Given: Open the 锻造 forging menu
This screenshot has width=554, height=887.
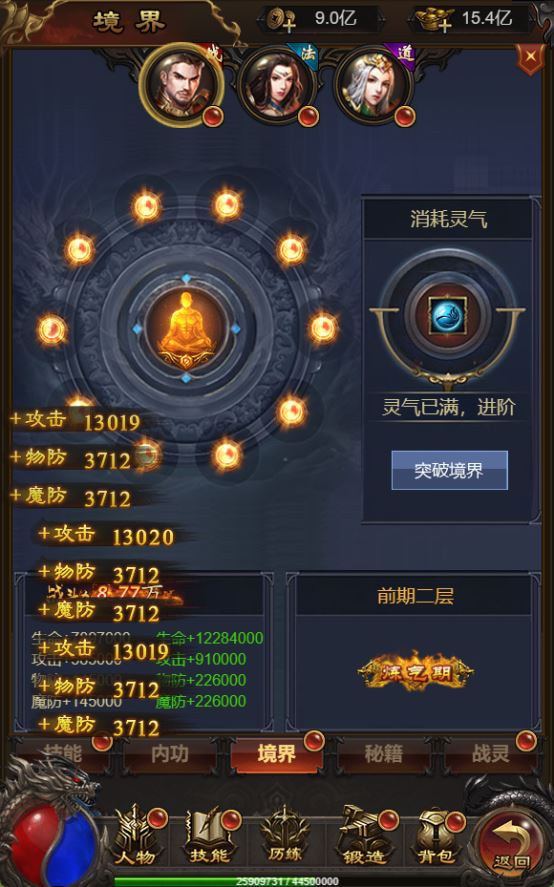Looking at the screenshot, I should (x=364, y=837).
